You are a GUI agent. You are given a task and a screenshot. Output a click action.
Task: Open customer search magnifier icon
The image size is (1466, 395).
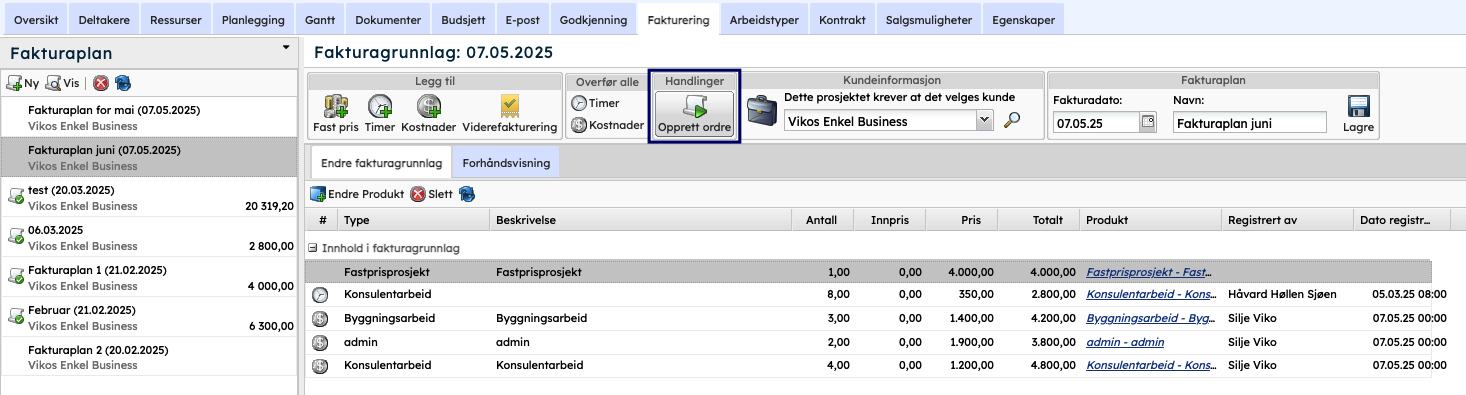click(1012, 121)
